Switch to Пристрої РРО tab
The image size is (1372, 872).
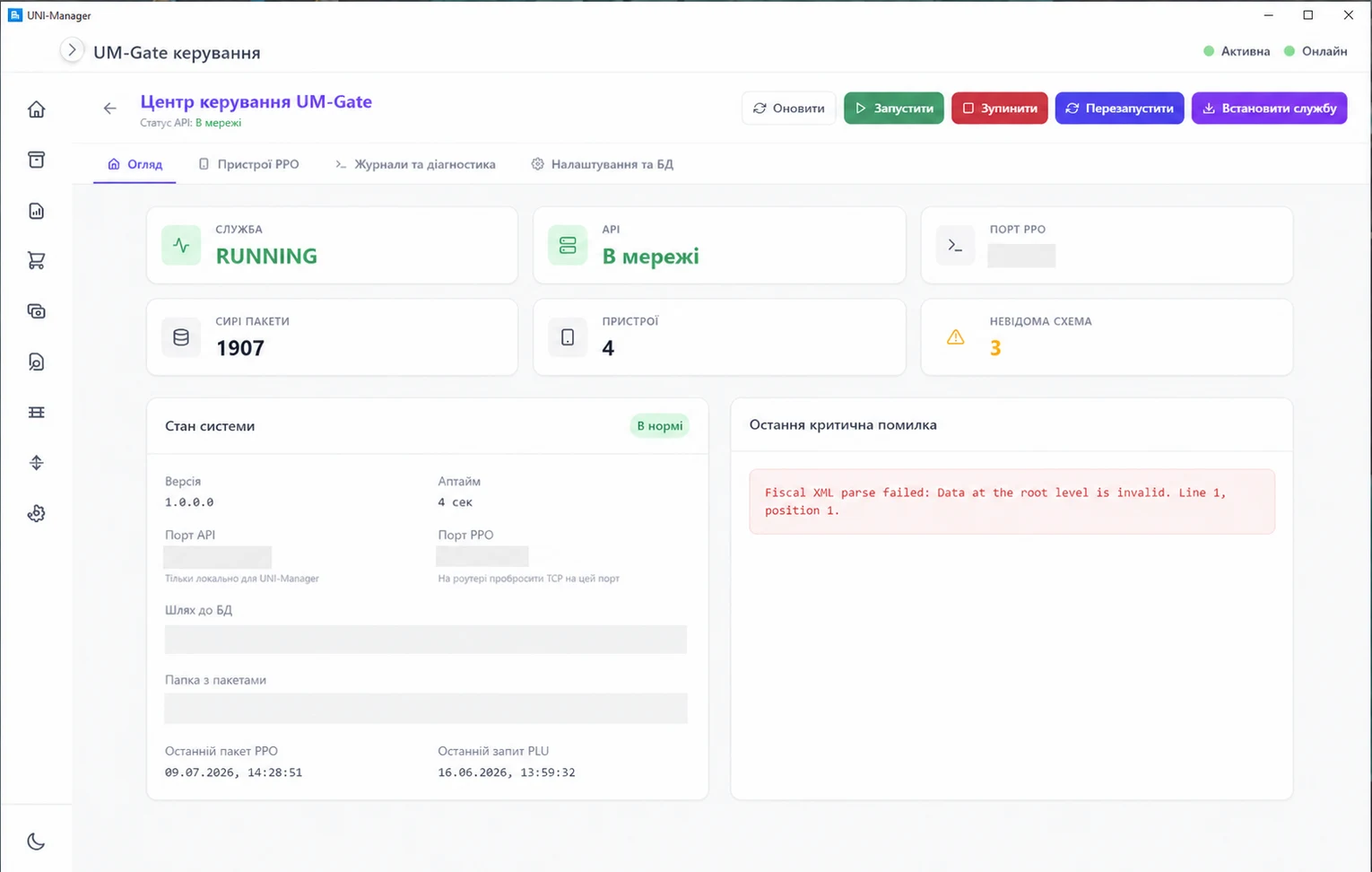(x=248, y=164)
